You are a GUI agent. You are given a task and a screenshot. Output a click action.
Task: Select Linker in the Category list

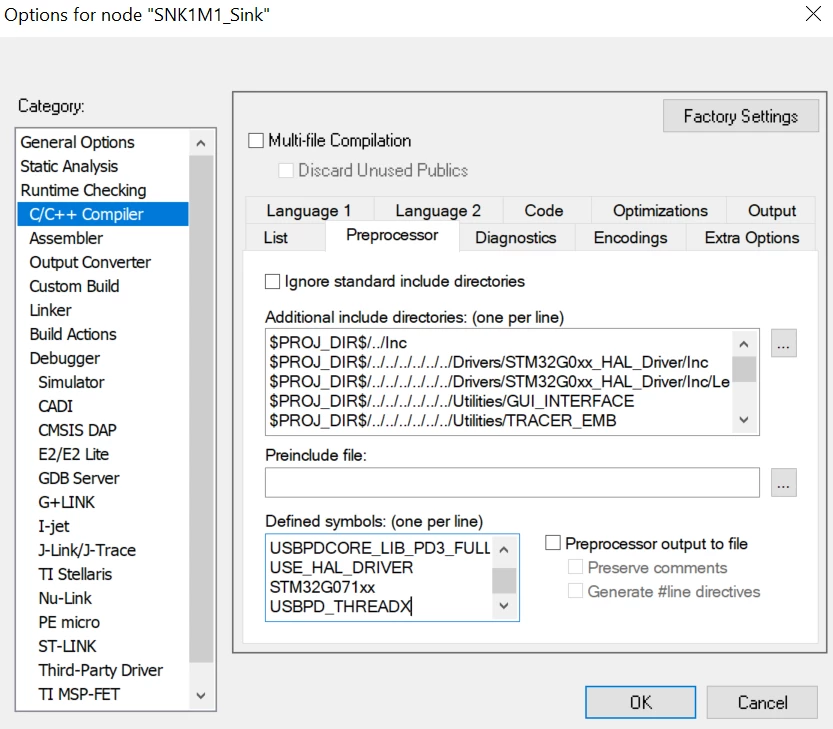[x=50, y=310]
